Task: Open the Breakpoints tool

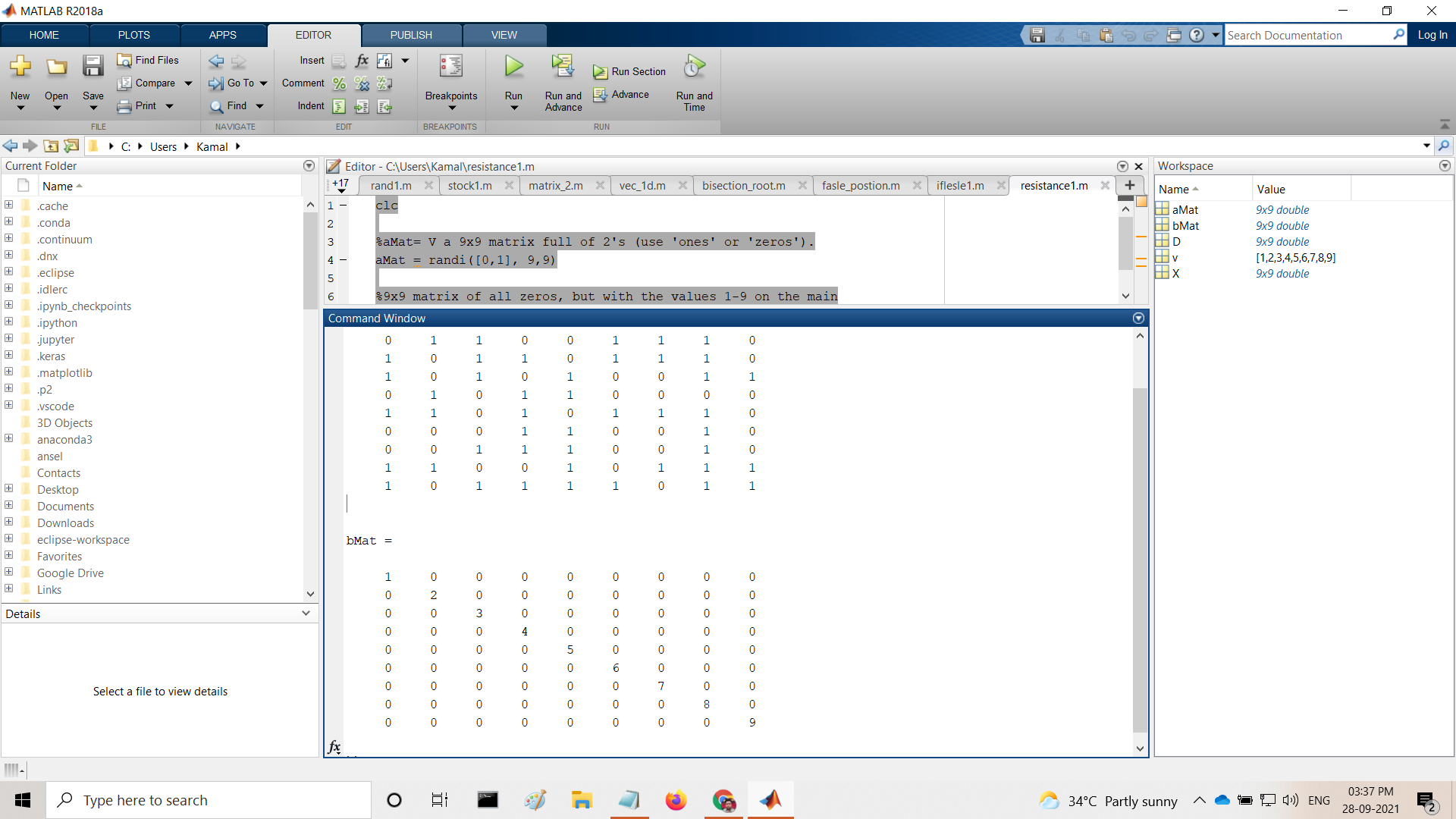Action: coord(450,67)
